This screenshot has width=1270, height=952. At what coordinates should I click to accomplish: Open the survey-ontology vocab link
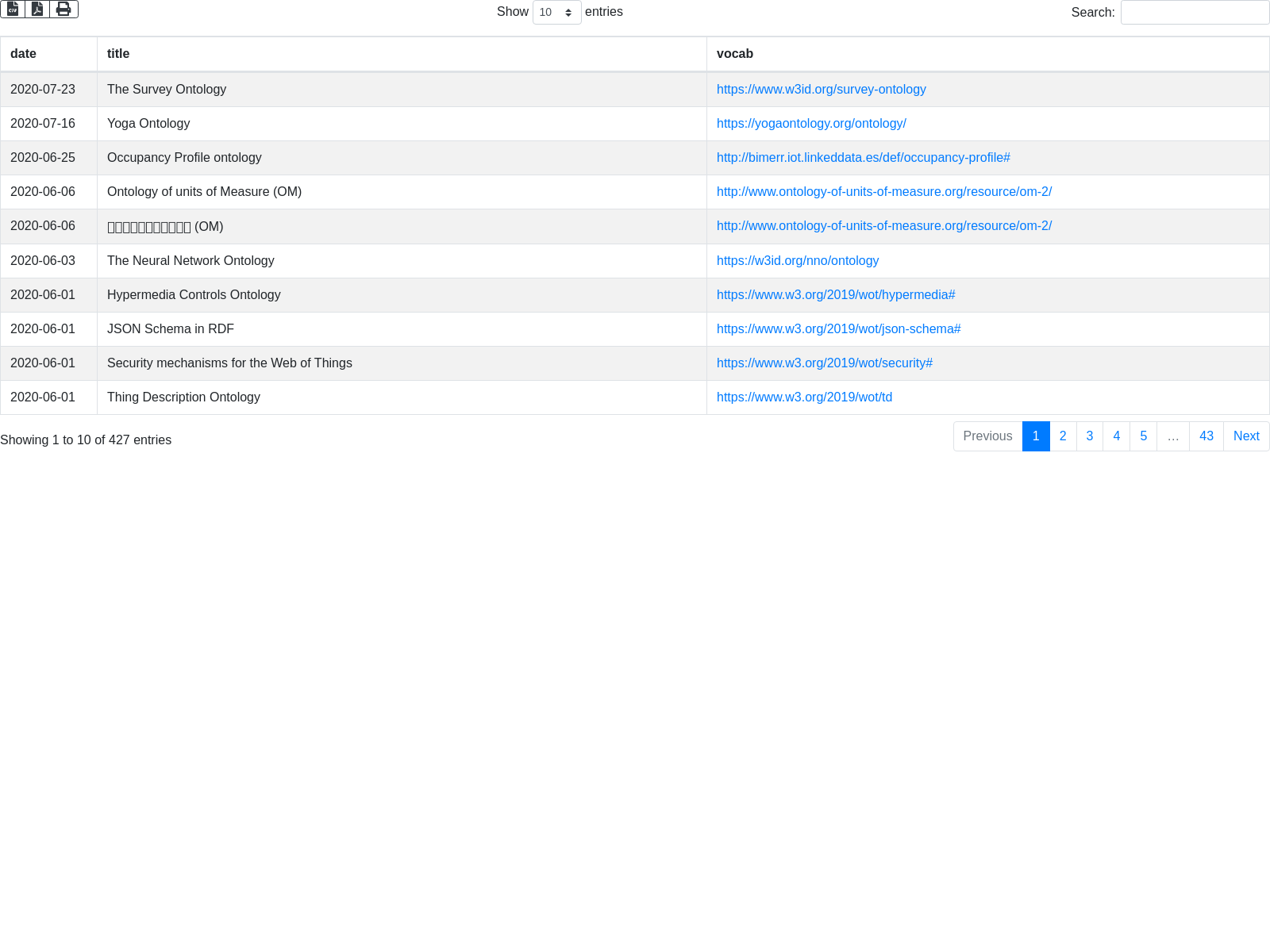pyautogui.click(x=821, y=90)
